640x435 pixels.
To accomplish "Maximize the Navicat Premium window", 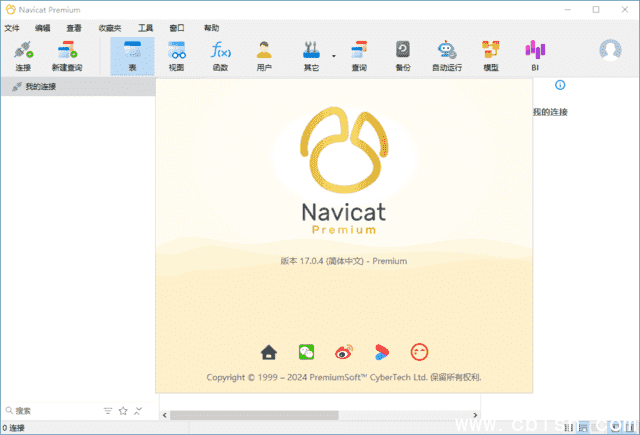I will coord(596,9).
